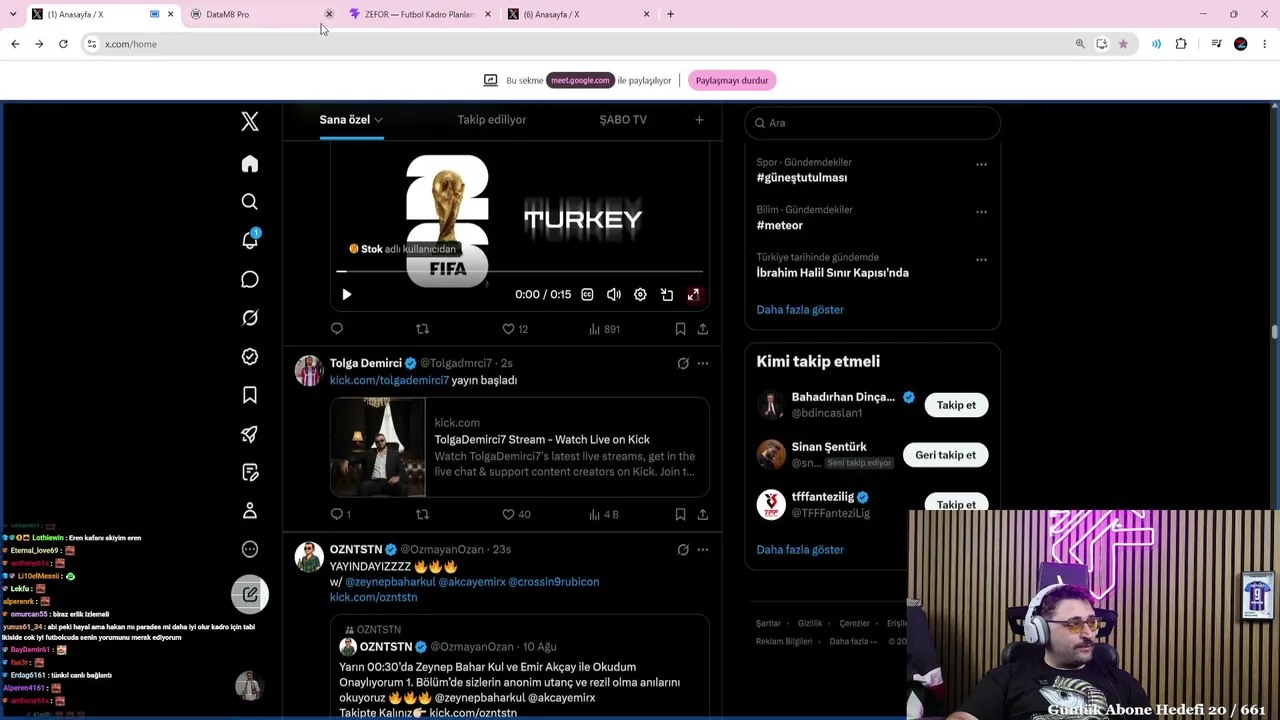Click the Ara search field
The image size is (1280, 720).
(x=872, y=123)
